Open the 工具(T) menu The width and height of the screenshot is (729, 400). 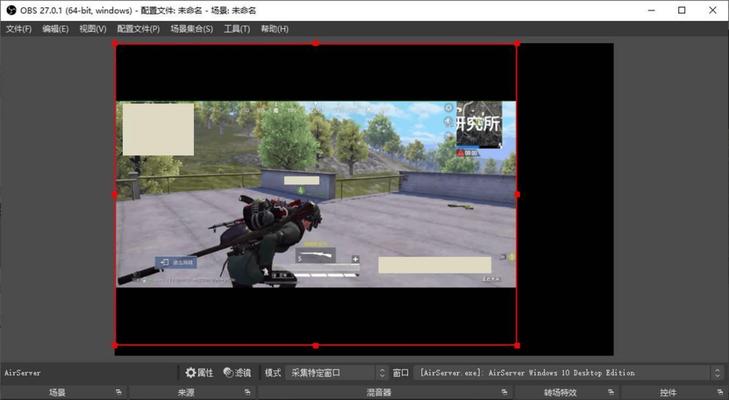pyautogui.click(x=237, y=29)
